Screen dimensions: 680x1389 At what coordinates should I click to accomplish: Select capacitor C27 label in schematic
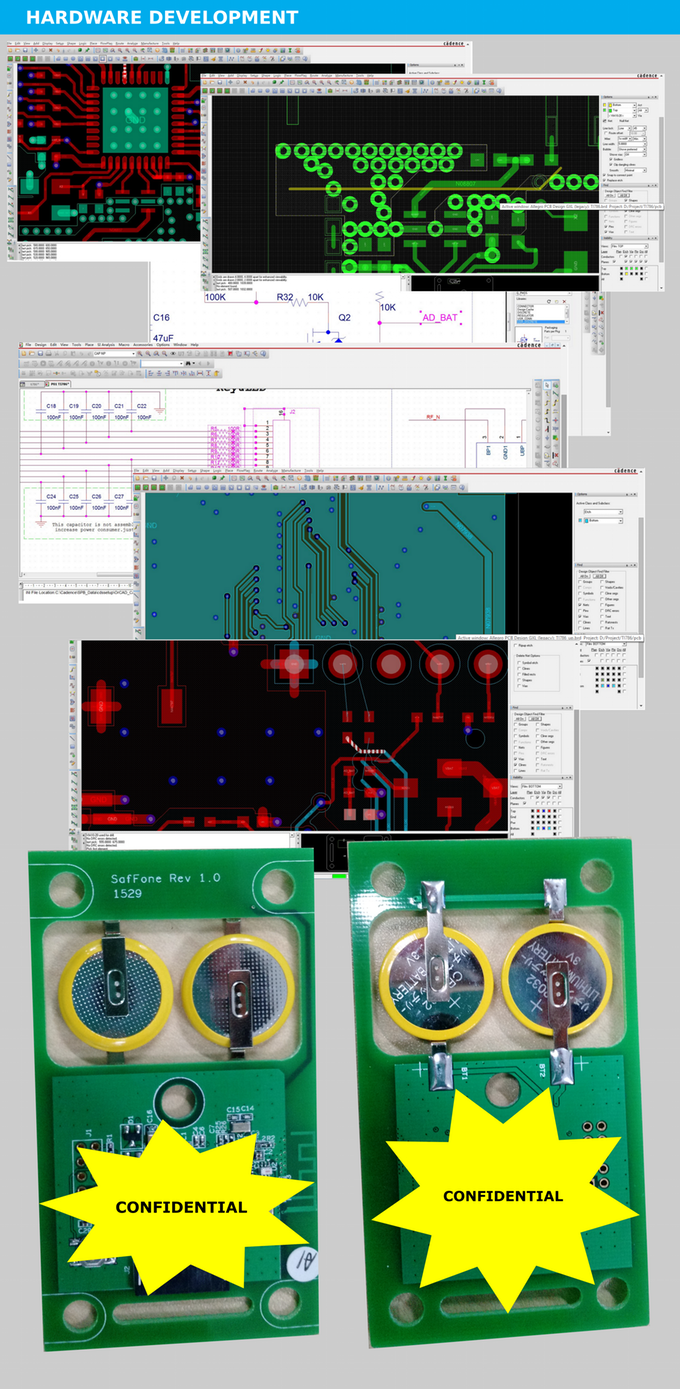(x=119, y=497)
